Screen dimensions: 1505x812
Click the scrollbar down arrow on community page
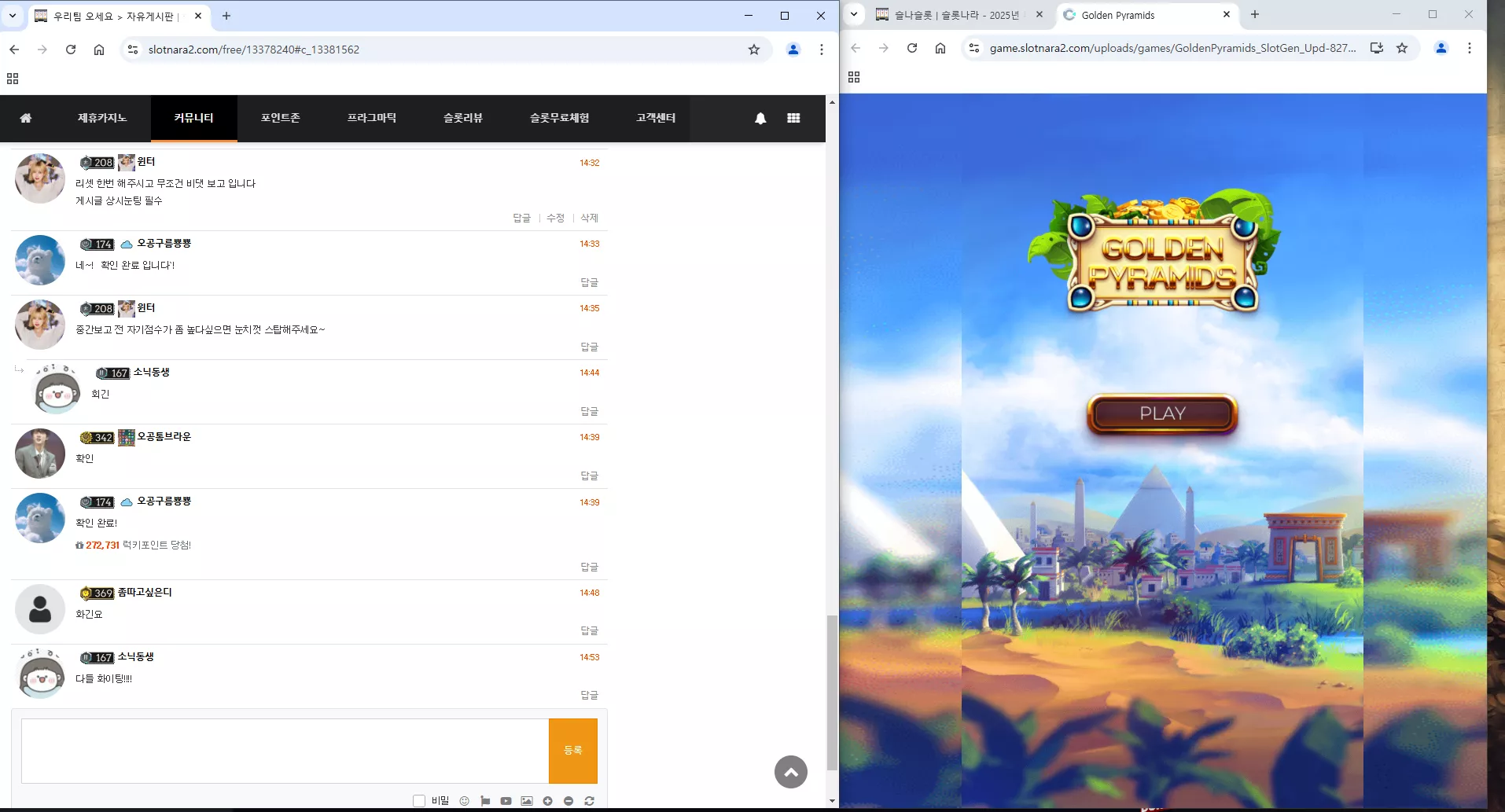(x=832, y=801)
